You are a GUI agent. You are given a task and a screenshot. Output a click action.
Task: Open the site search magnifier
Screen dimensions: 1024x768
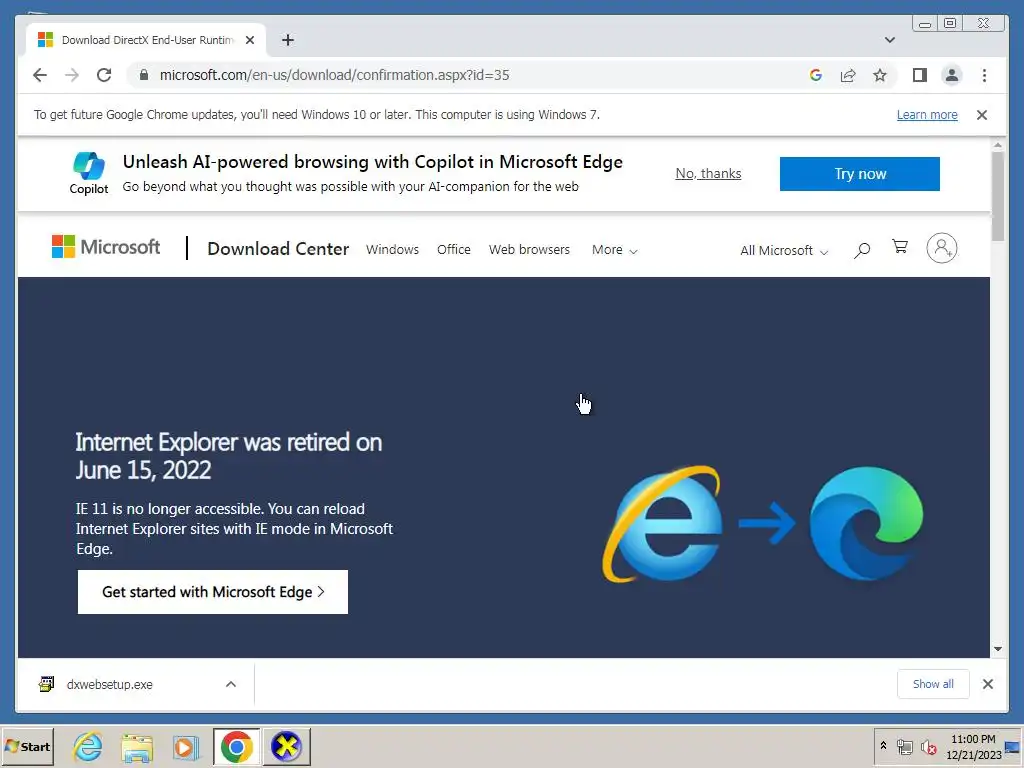(x=861, y=249)
